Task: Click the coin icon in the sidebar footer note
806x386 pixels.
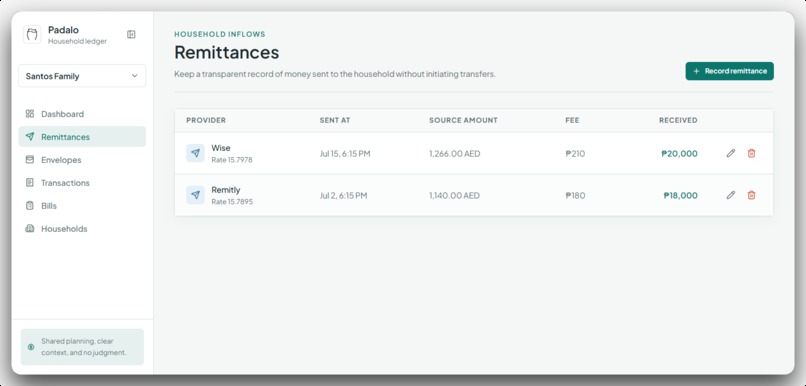Action: pos(31,347)
